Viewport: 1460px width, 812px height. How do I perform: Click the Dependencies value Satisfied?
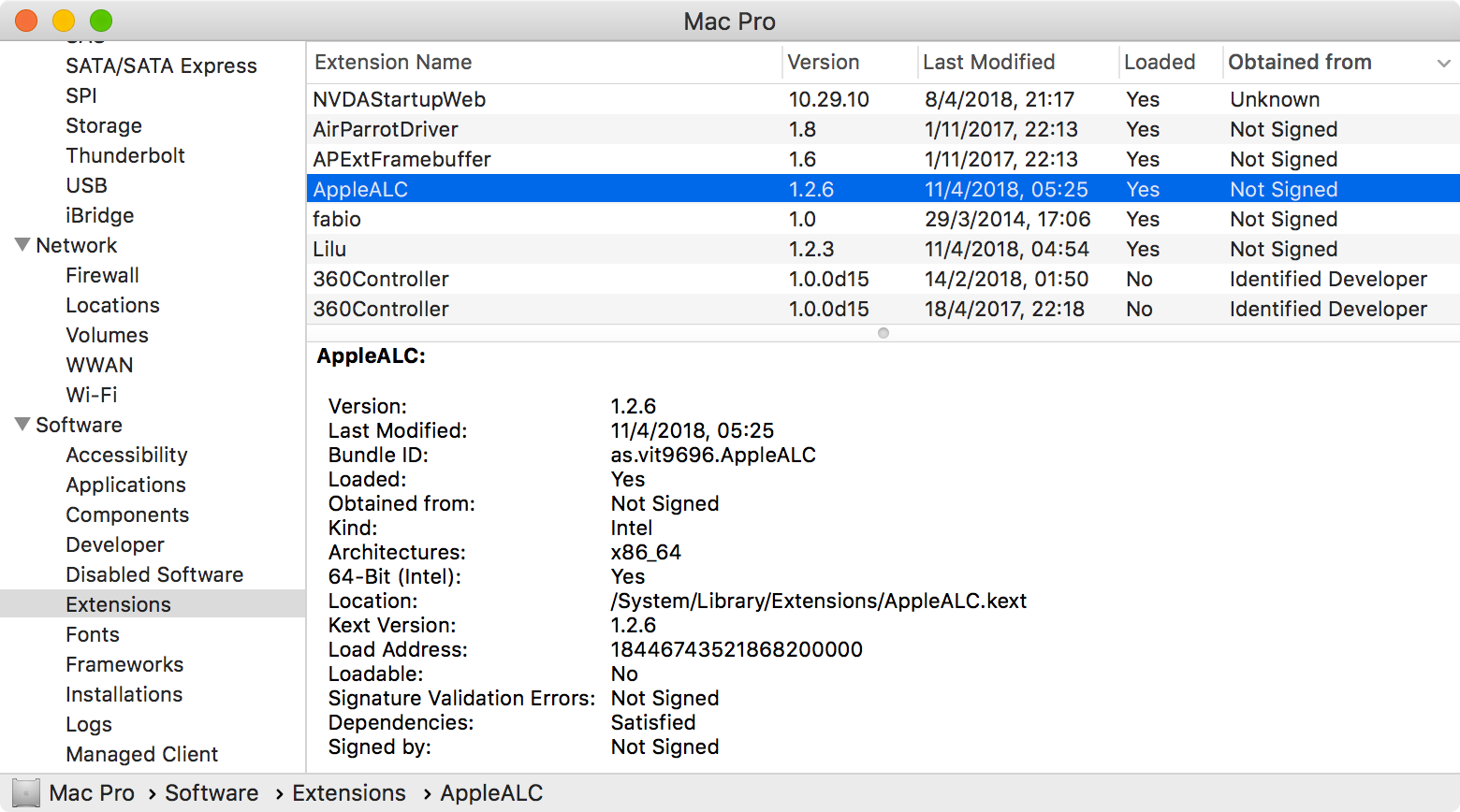(x=653, y=722)
